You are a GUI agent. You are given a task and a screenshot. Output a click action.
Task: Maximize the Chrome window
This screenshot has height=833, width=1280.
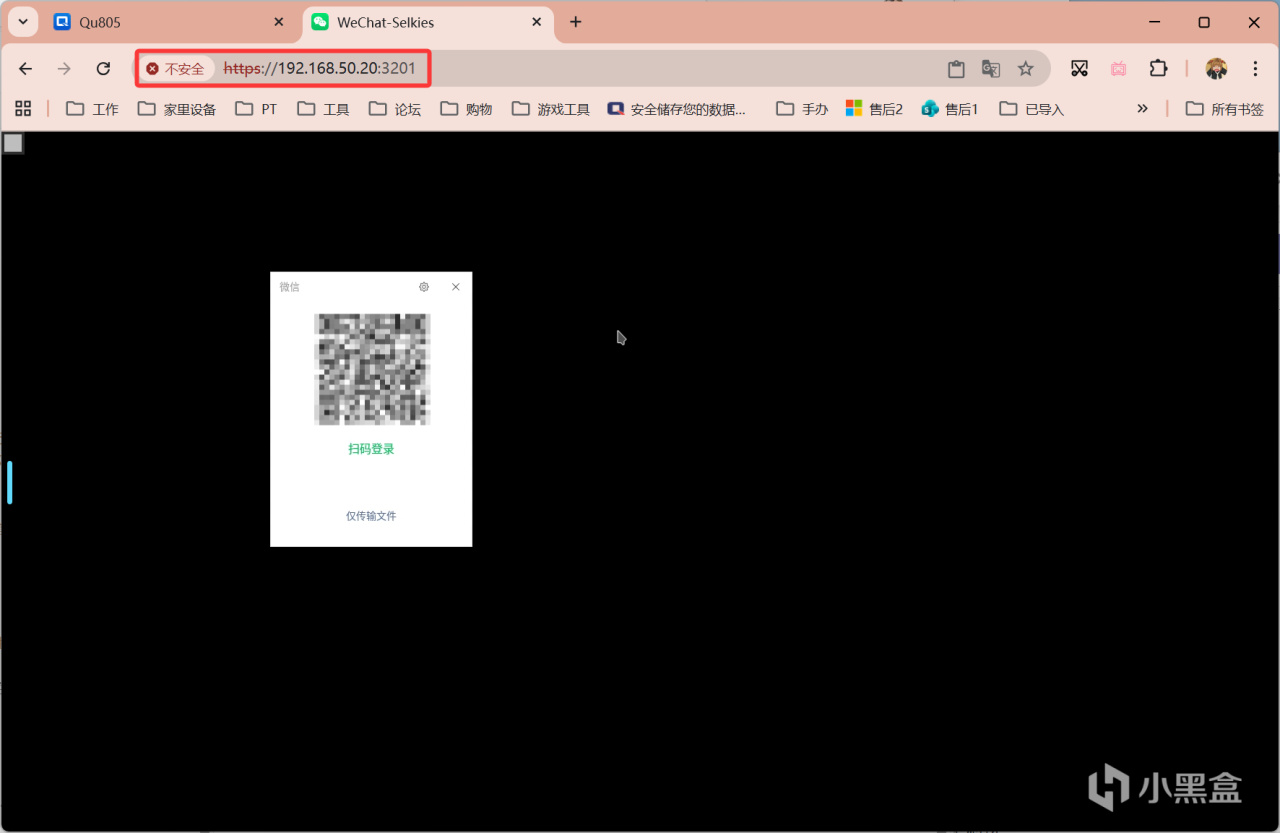click(1204, 22)
